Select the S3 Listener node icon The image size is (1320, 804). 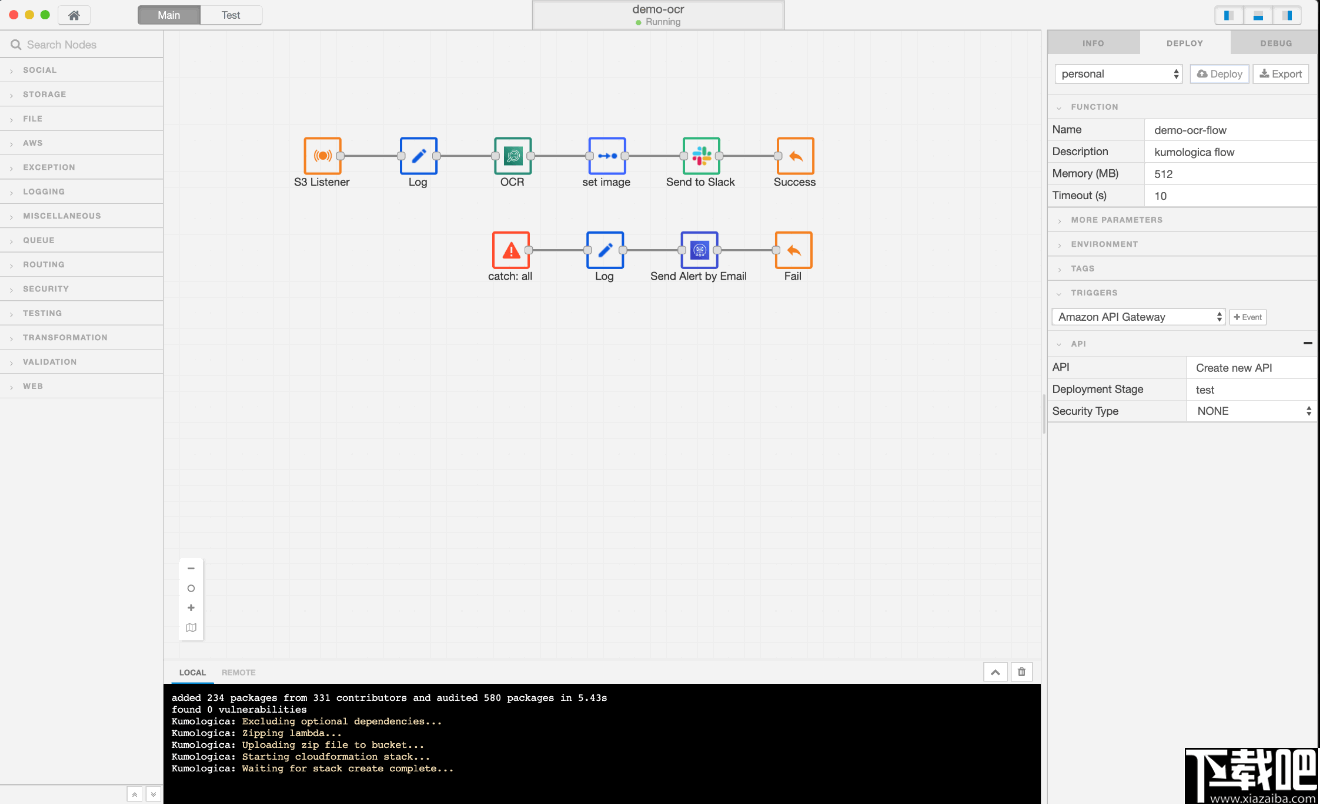point(323,156)
